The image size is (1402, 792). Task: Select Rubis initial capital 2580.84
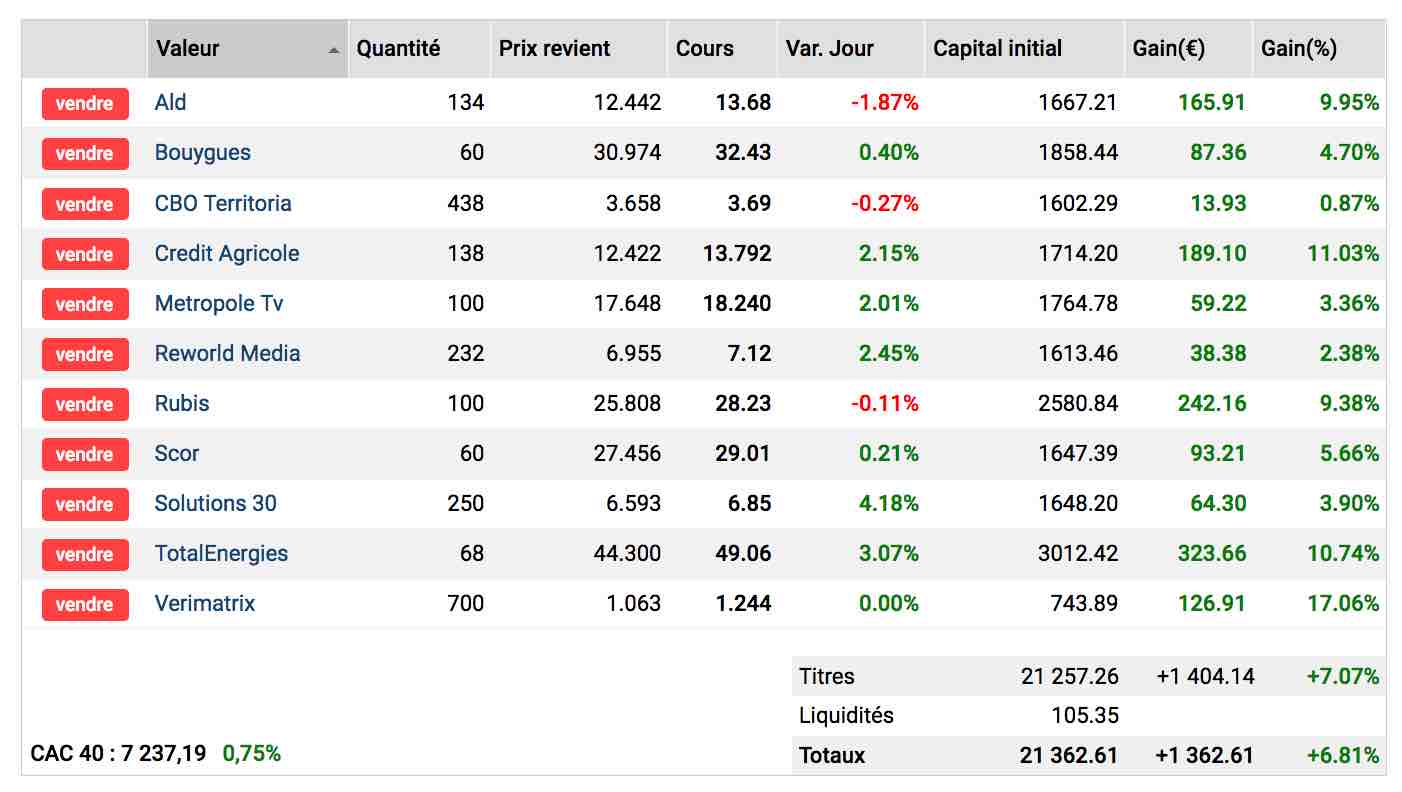1078,403
